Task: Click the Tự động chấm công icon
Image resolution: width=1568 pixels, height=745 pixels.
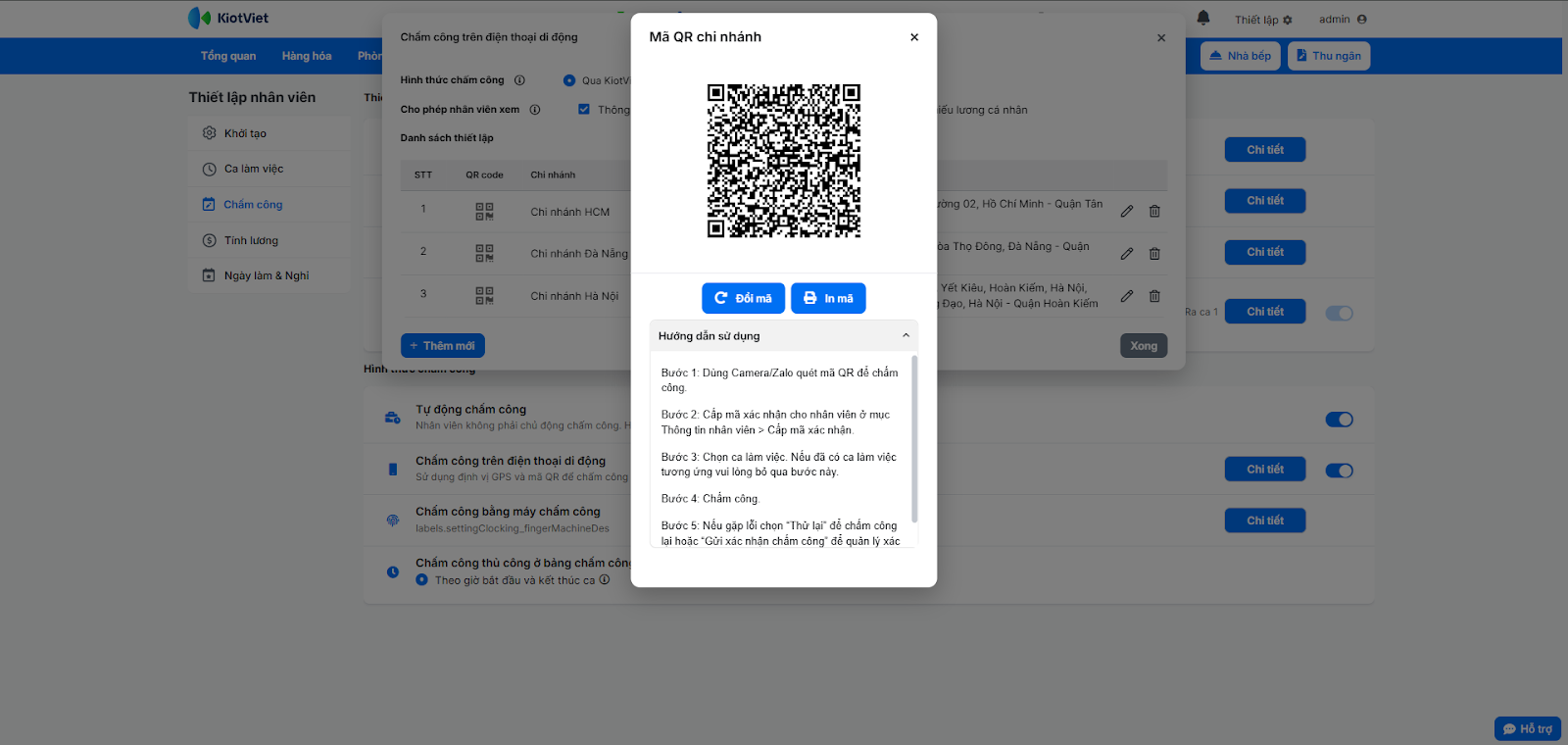Action: point(393,419)
